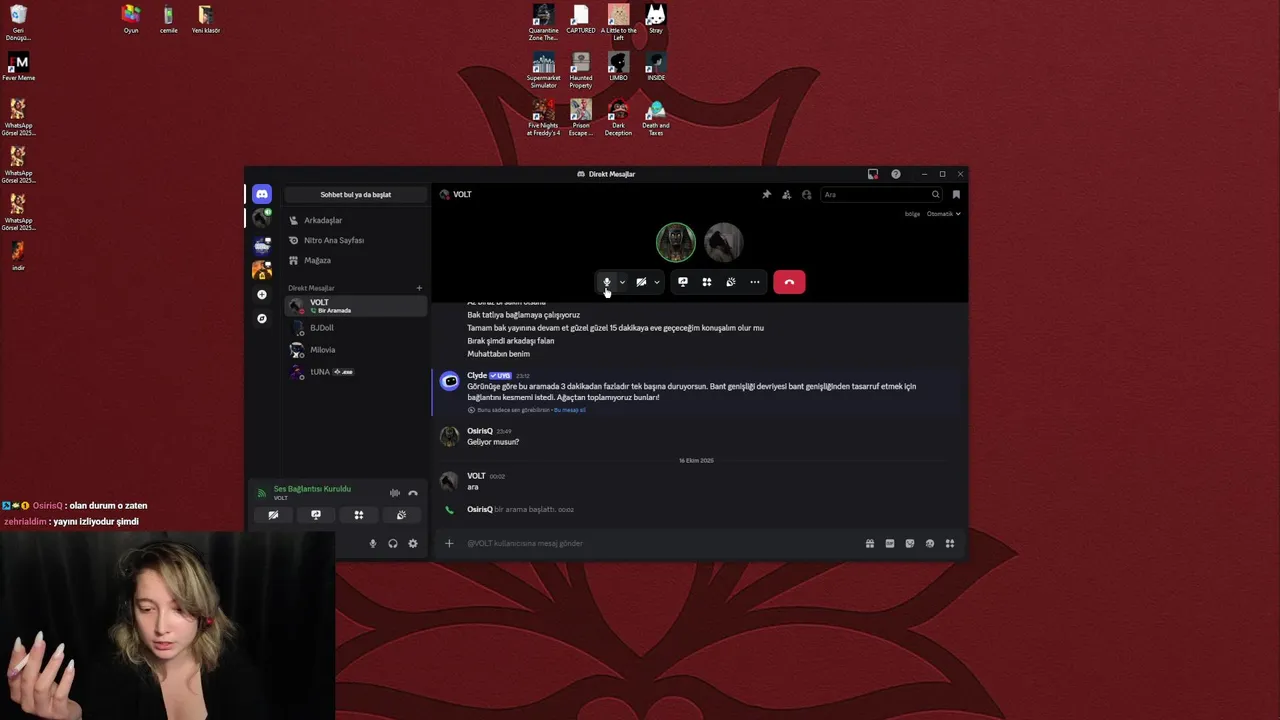Click screen share button in voice panel
1280x720 pixels.
(x=316, y=515)
